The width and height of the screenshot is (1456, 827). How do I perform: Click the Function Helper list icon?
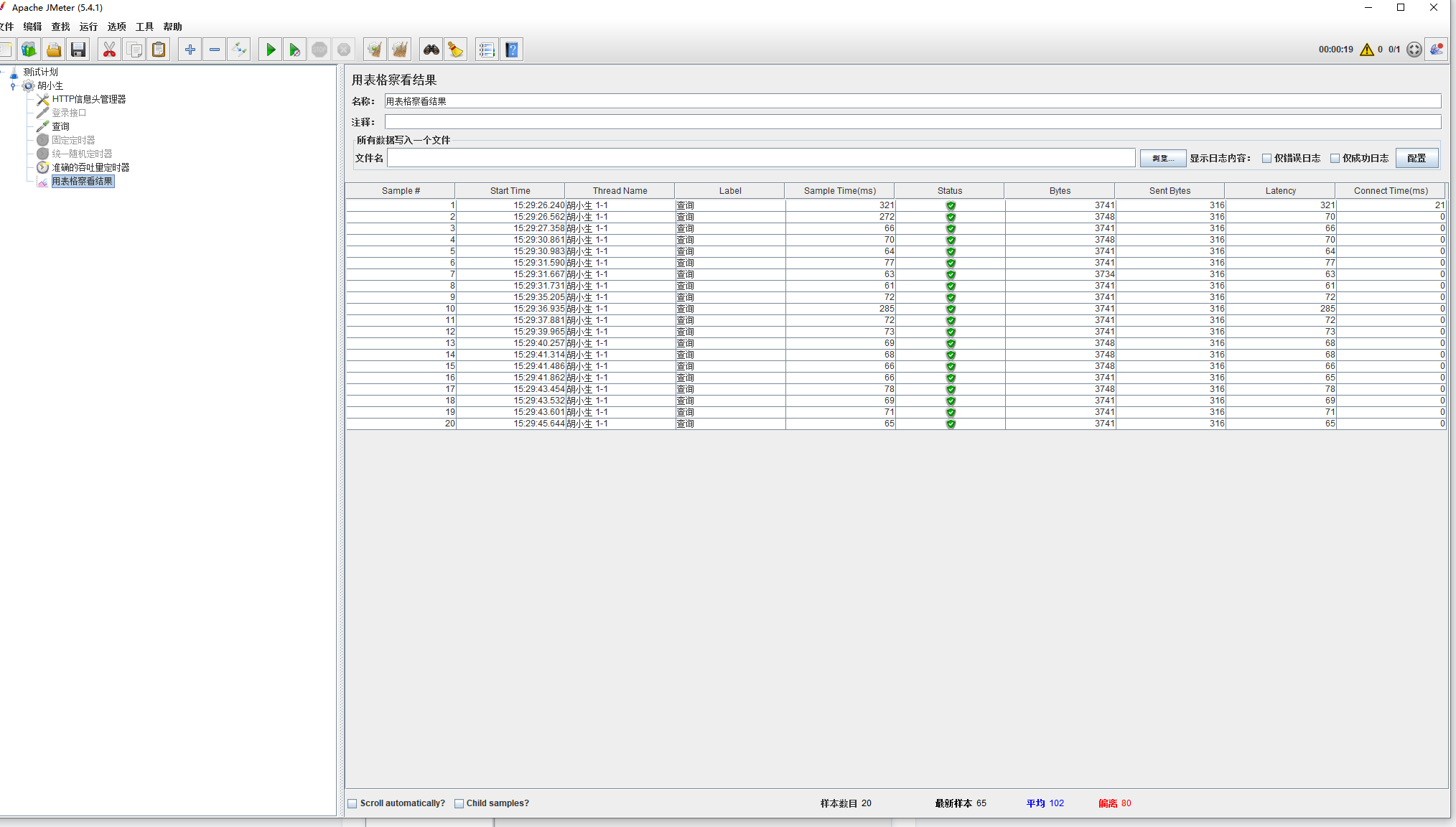pyautogui.click(x=486, y=50)
